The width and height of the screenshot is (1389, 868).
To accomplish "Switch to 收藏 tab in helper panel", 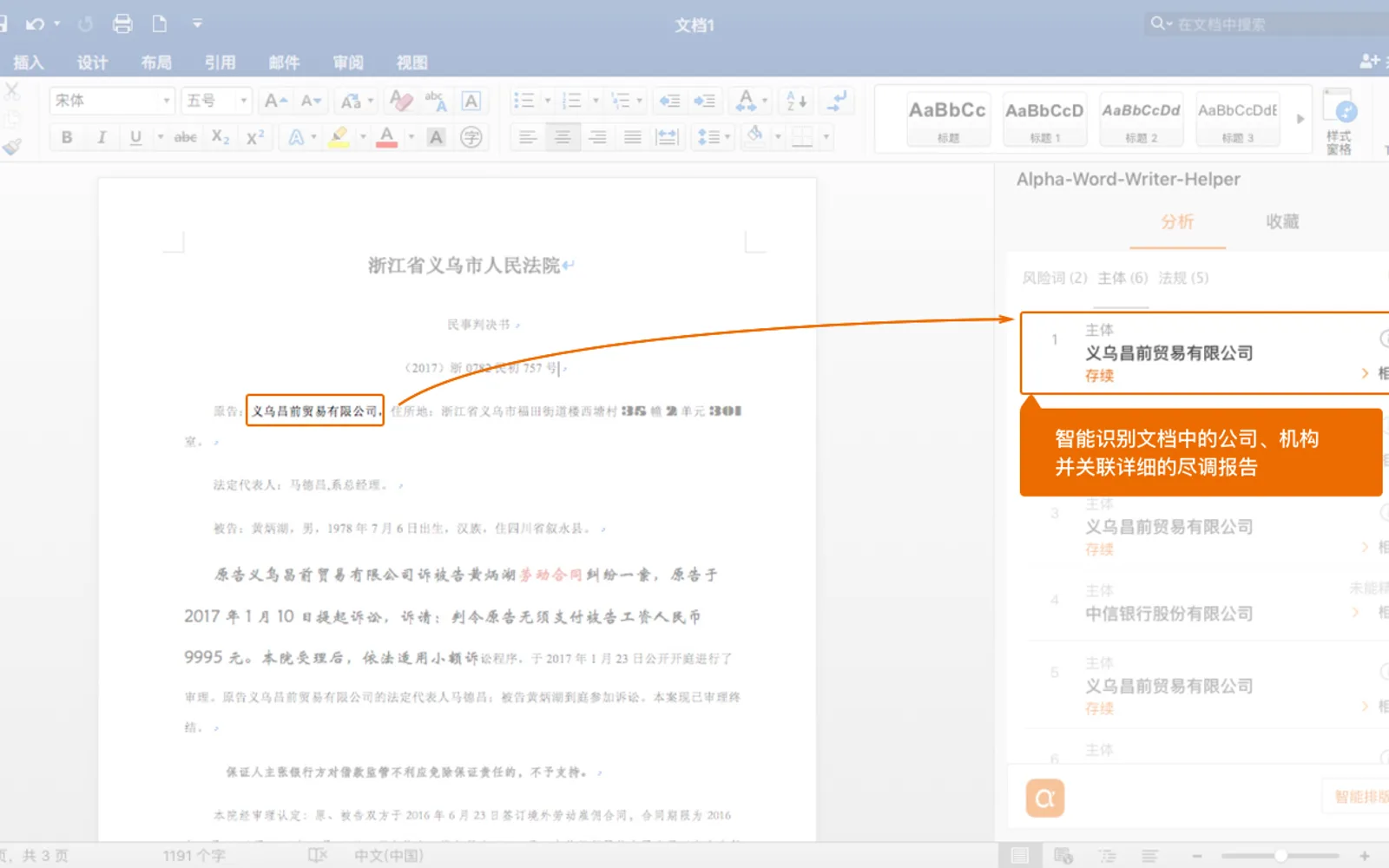I will pos(1282,221).
